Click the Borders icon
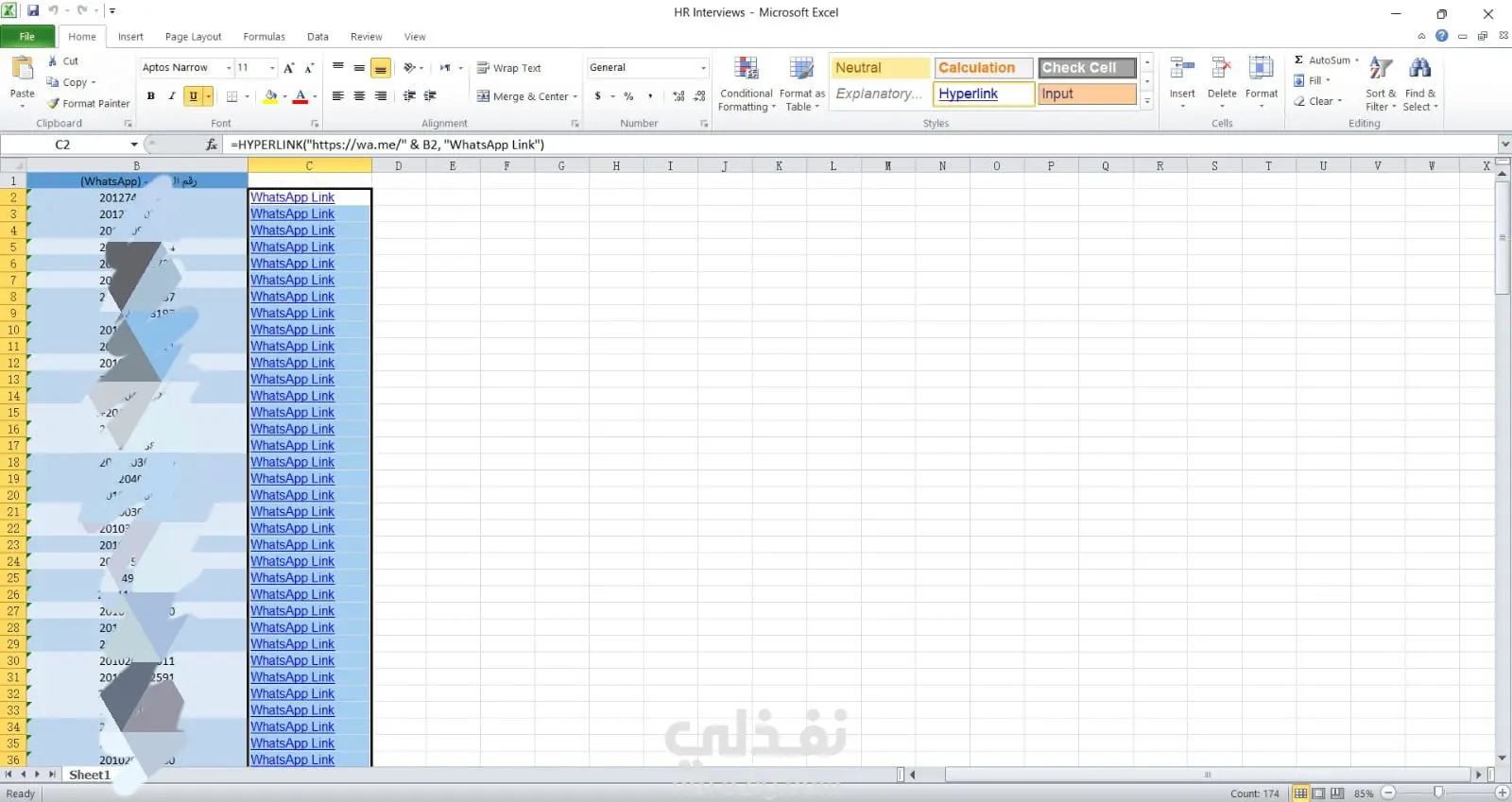This screenshot has width=1512, height=802. point(232,96)
